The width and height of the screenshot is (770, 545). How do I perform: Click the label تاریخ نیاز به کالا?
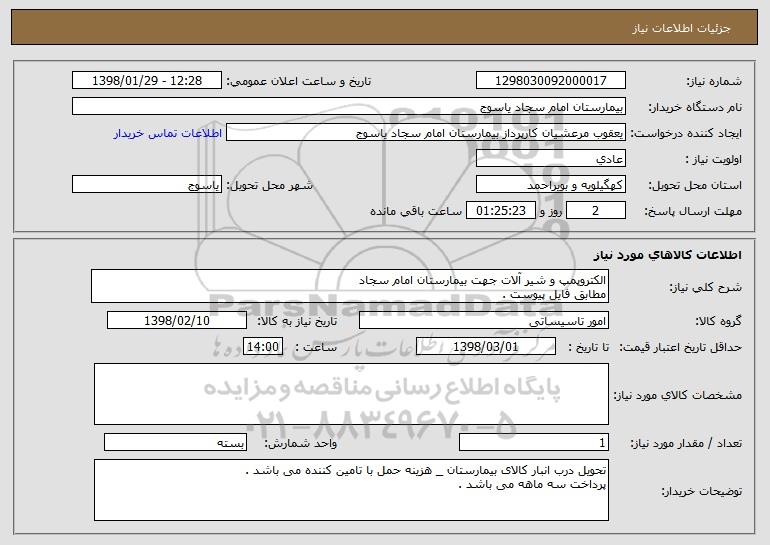coord(297,321)
